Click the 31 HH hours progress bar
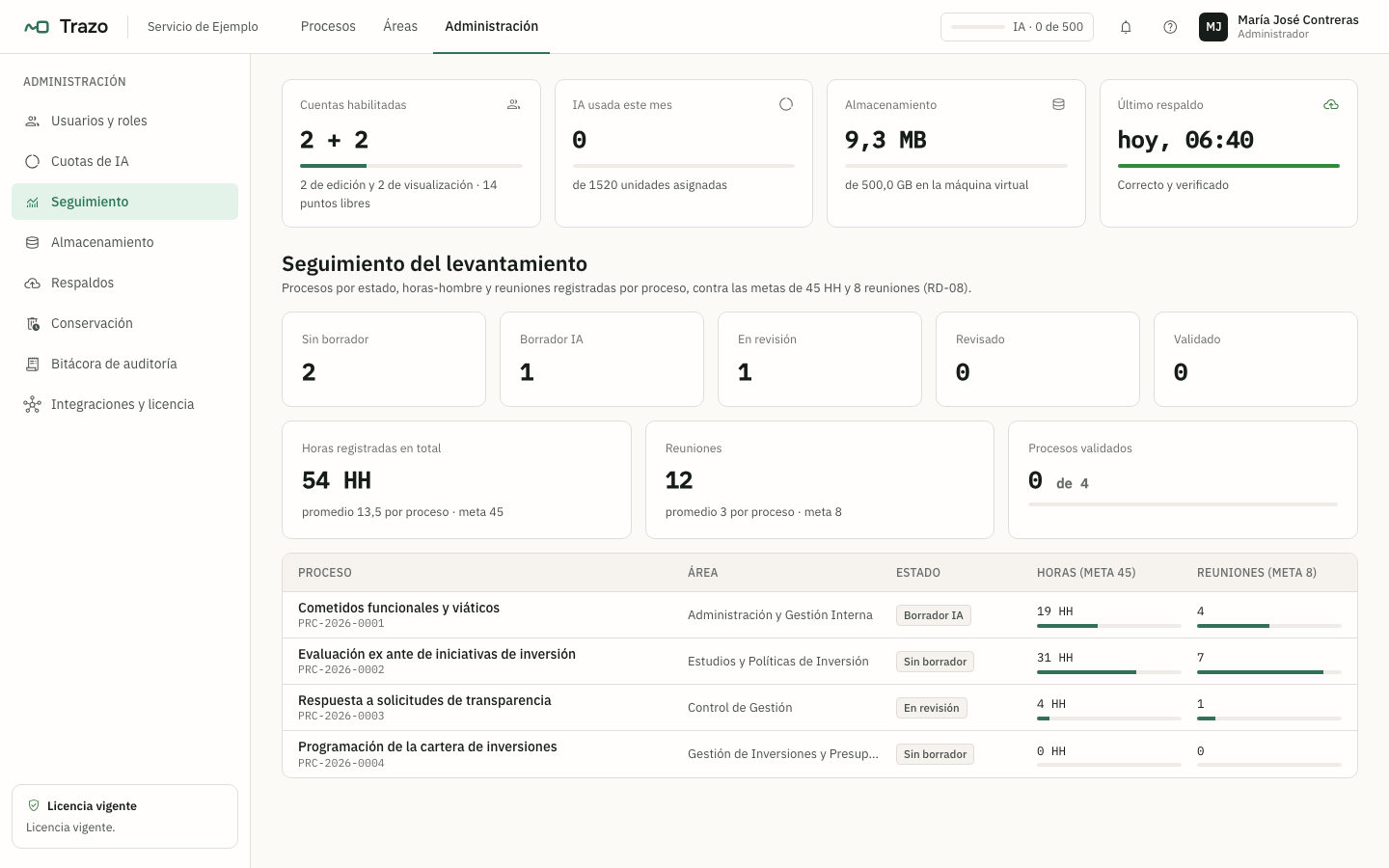 click(1109, 672)
